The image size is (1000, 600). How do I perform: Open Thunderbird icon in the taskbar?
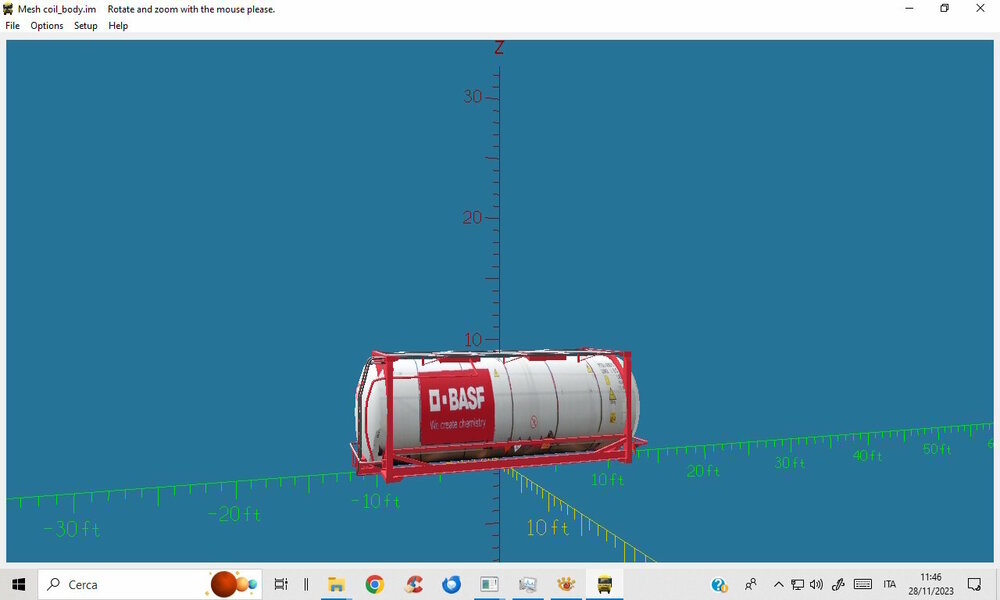452,584
